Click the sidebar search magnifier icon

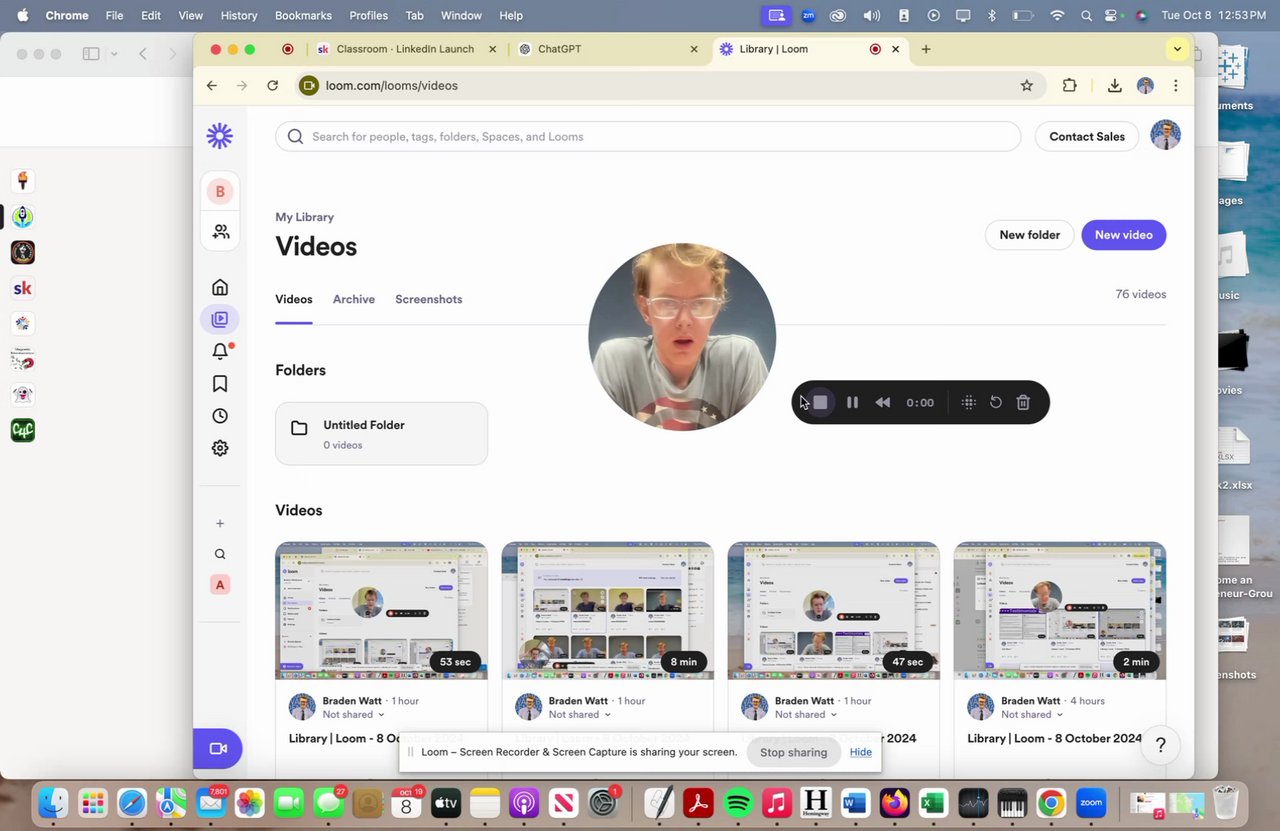pos(220,554)
